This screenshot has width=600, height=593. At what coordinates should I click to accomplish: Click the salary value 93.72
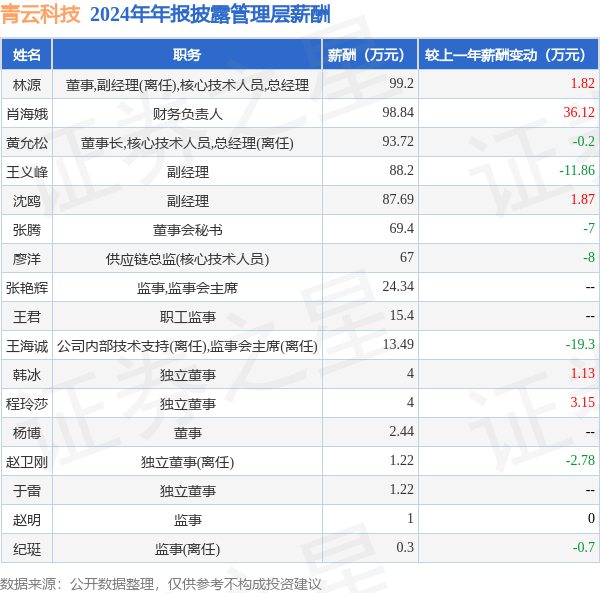[x=398, y=142]
